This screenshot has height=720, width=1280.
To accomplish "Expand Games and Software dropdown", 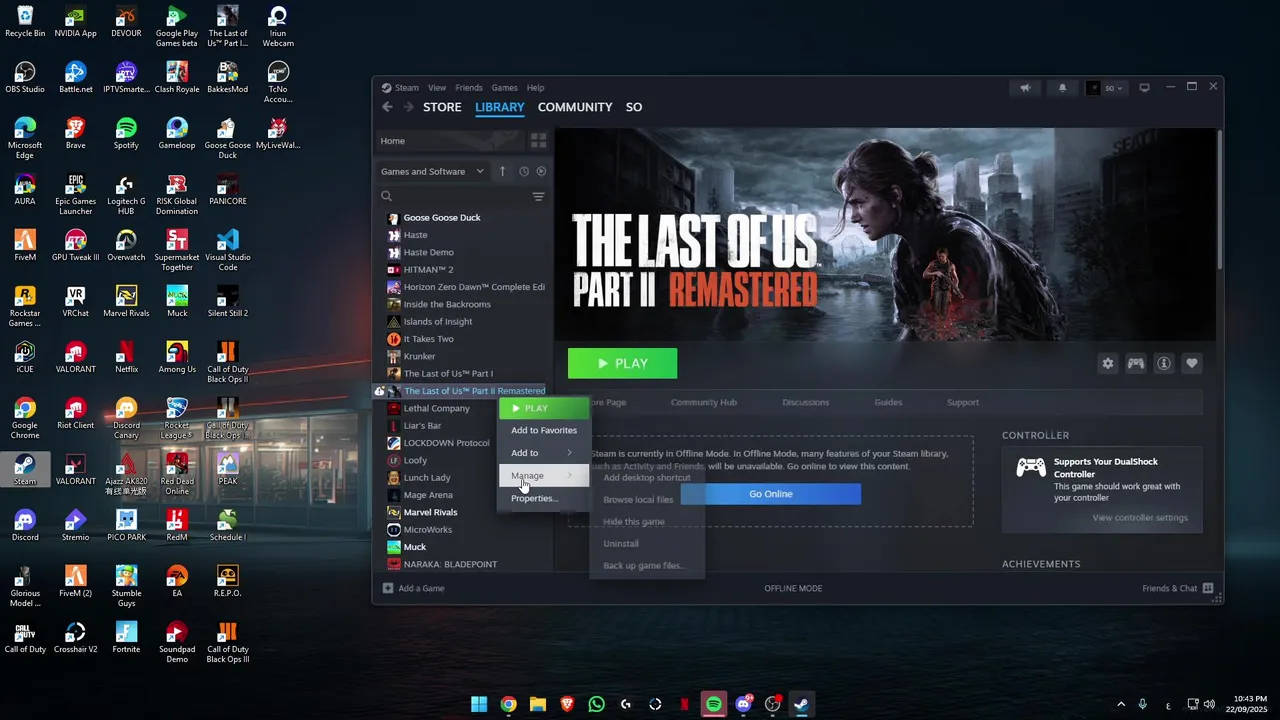I will [432, 171].
